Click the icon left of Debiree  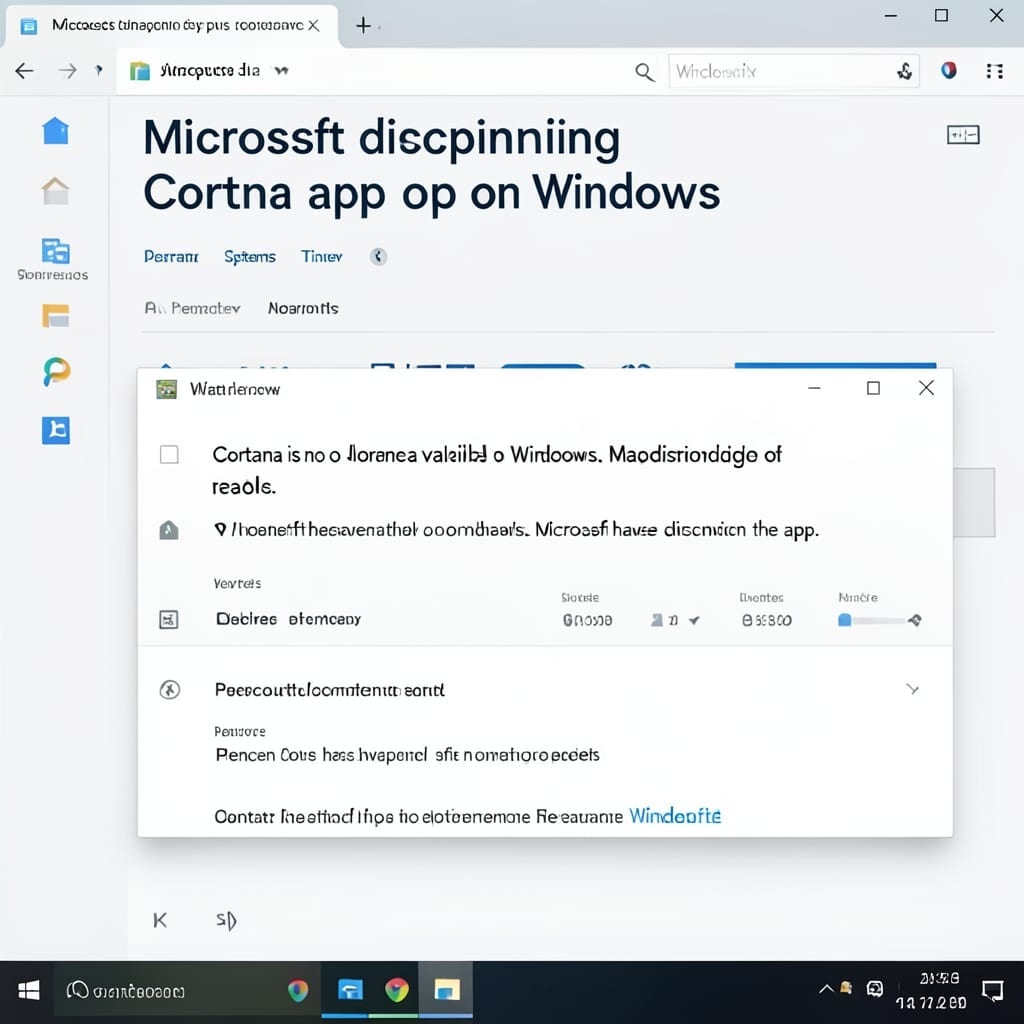tap(168, 619)
